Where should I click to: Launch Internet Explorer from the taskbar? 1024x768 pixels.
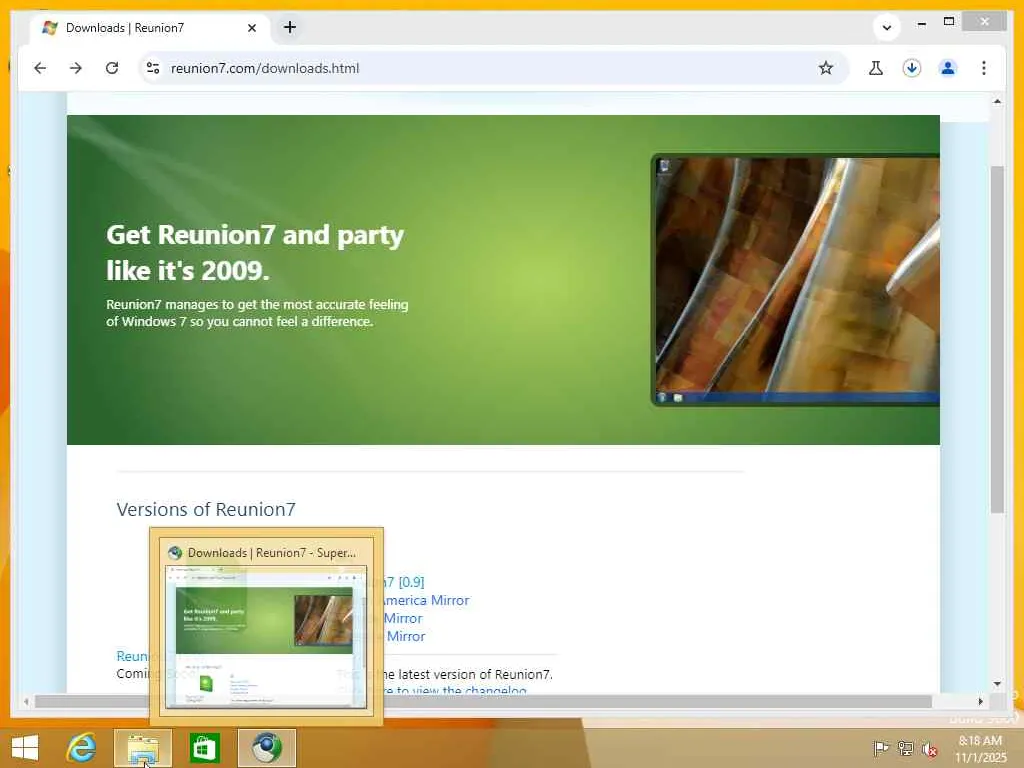pyautogui.click(x=82, y=748)
